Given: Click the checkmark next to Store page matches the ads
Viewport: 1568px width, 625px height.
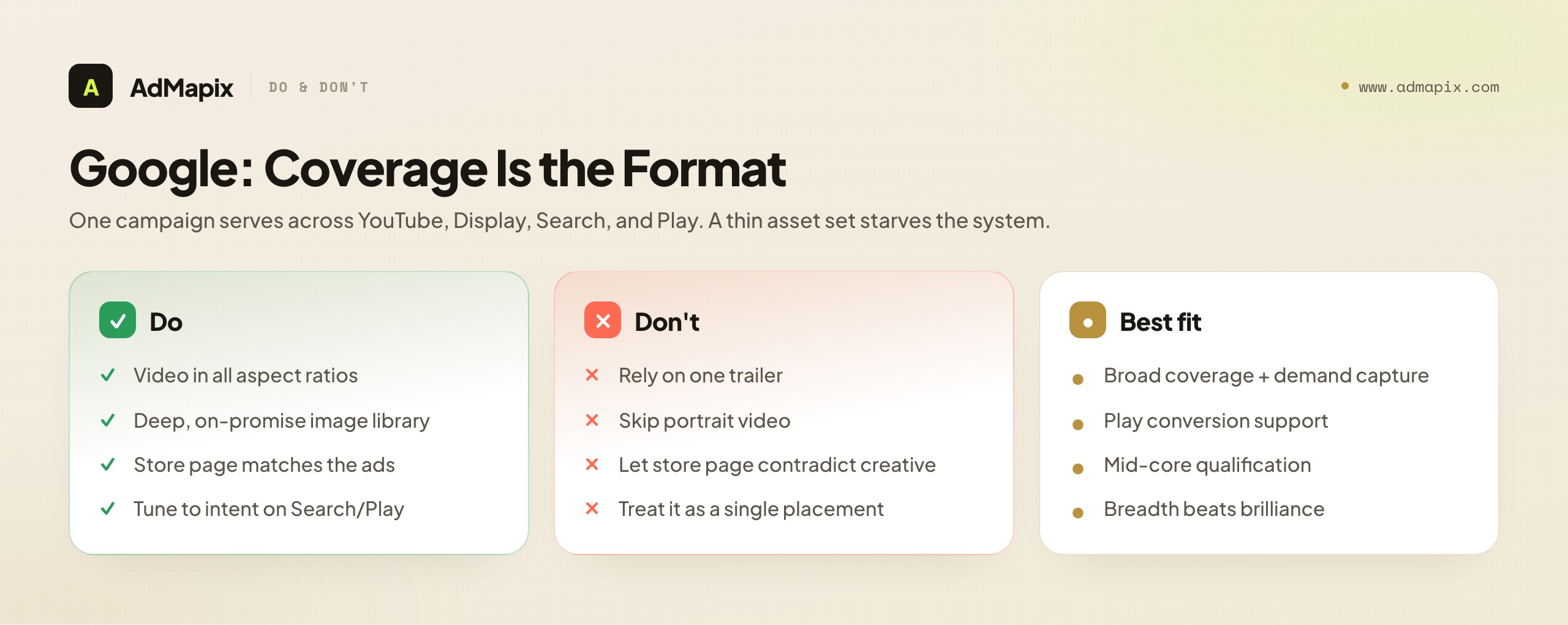Looking at the screenshot, I should [x=108, y=464].
